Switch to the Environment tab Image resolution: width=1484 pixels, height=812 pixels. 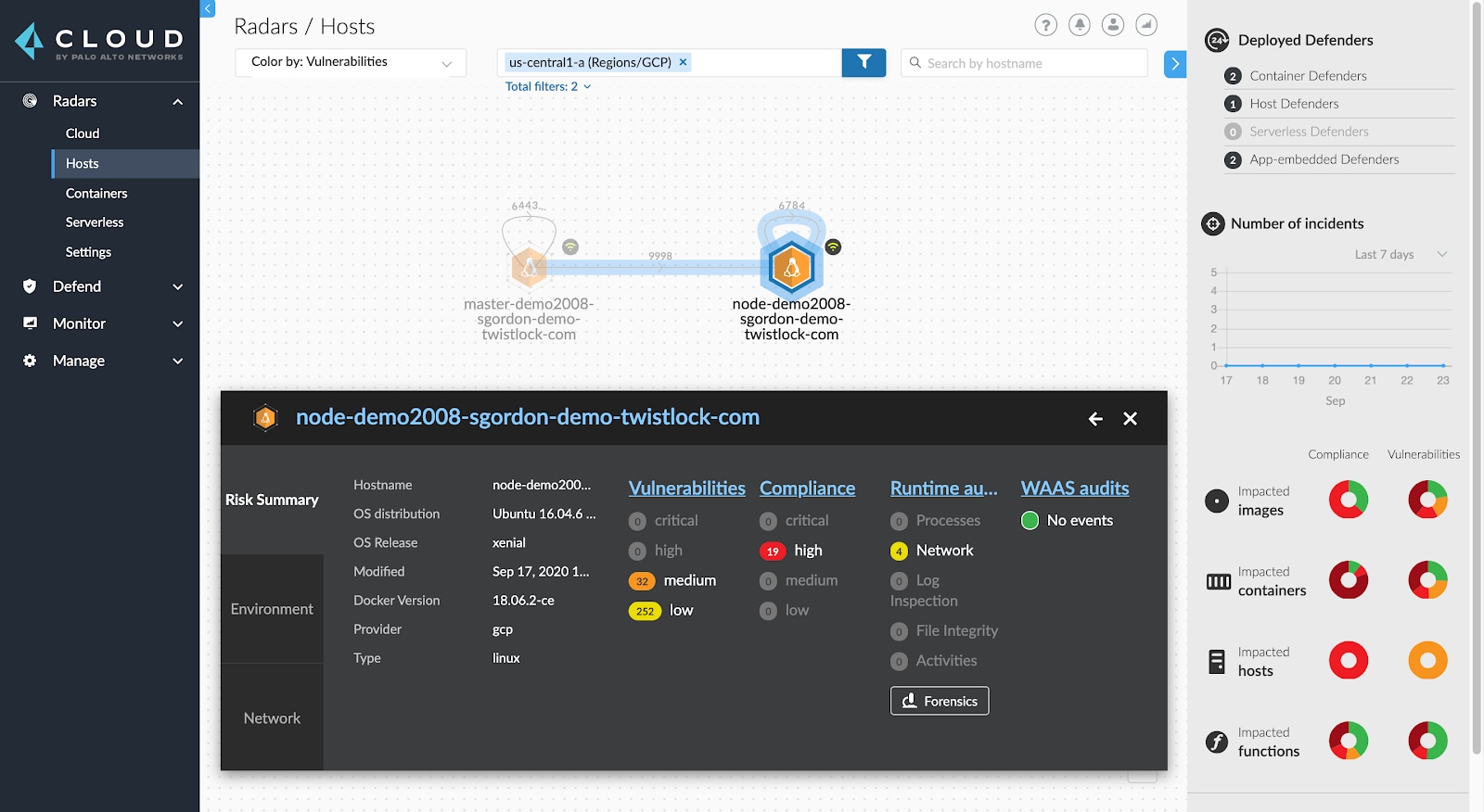pos(272,609)
